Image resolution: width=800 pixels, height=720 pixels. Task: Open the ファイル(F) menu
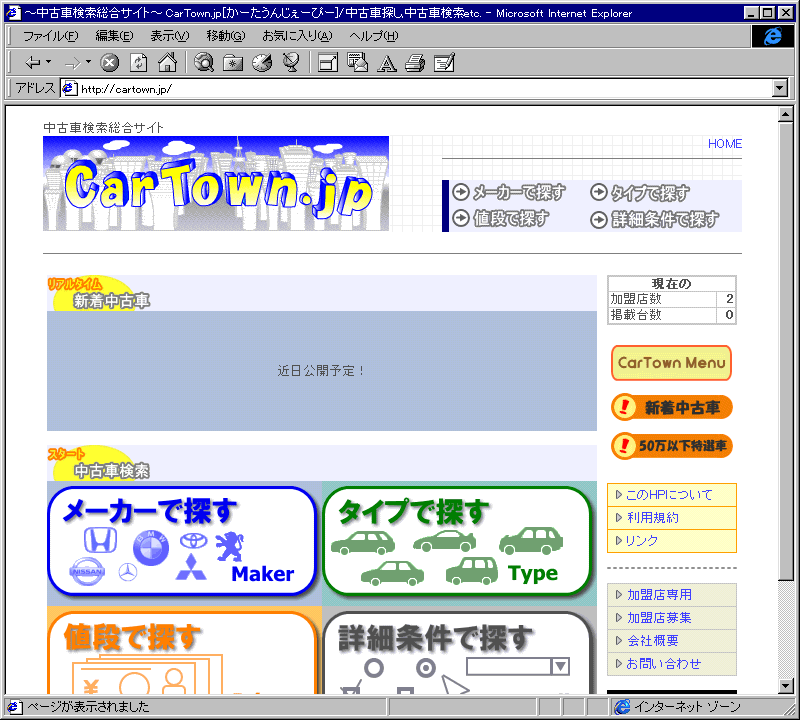51,36
